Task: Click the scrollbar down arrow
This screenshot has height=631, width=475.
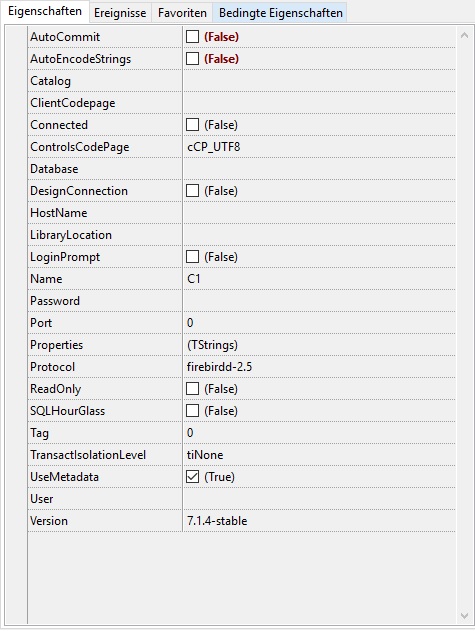Action: [464, 616]
